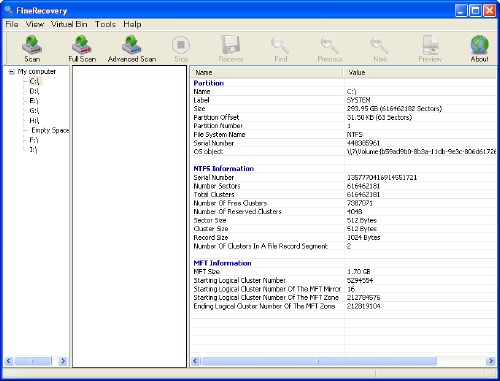
Task: Select Number Of Free Clusters row
Action: click(343, 203)
